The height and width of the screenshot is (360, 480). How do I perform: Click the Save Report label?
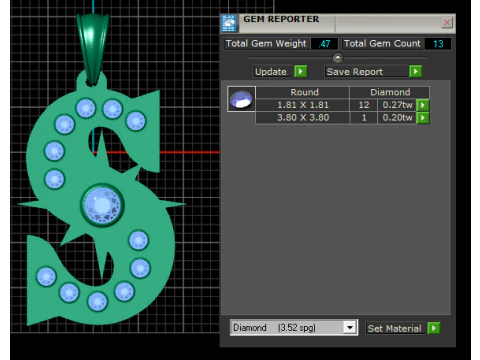(x=366, y=72)
